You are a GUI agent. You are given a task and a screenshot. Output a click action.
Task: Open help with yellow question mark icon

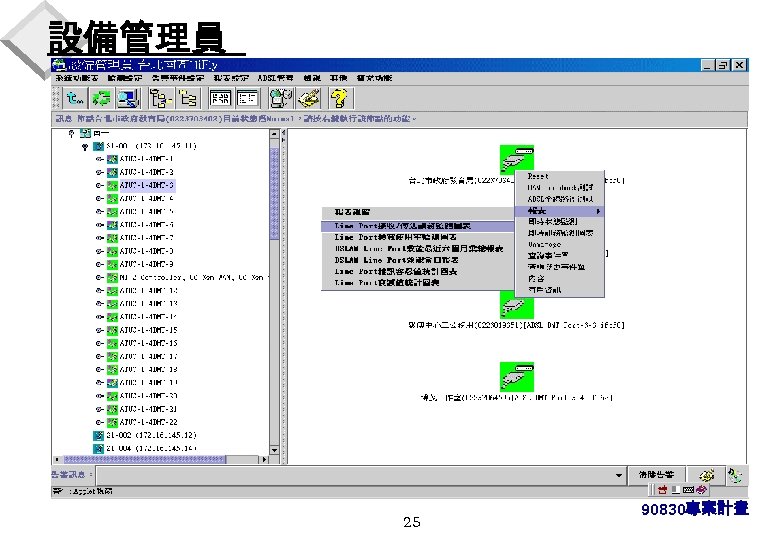point(341,98)
